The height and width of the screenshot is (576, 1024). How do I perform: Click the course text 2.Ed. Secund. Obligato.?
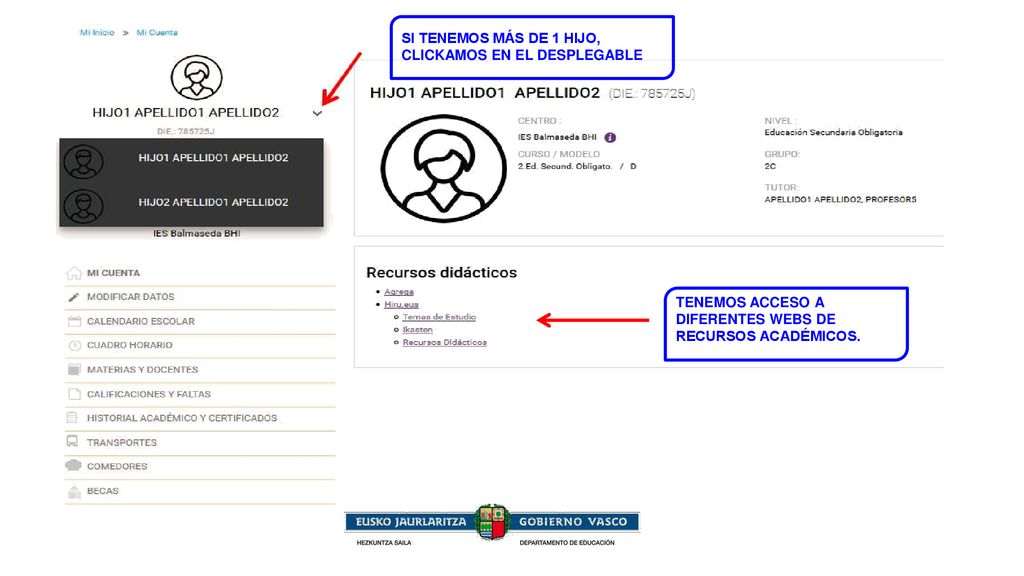click(565, 167)
